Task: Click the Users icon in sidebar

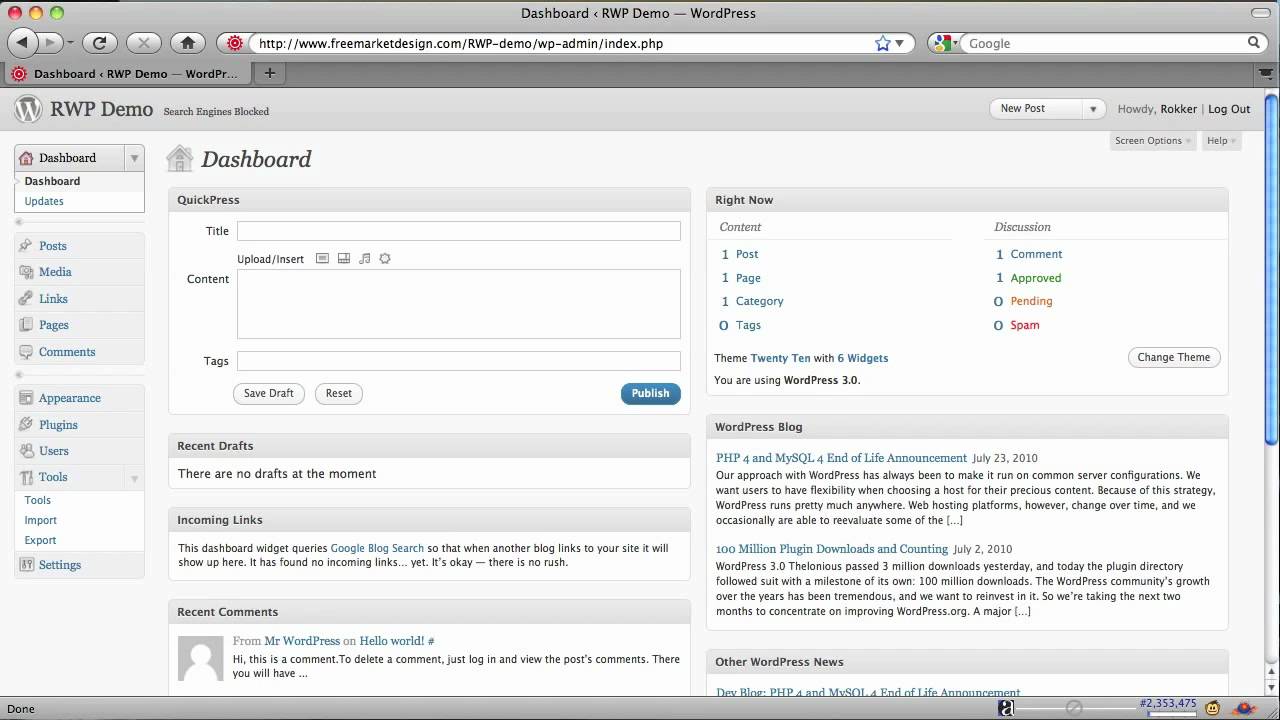Action: tap(26, 451)
